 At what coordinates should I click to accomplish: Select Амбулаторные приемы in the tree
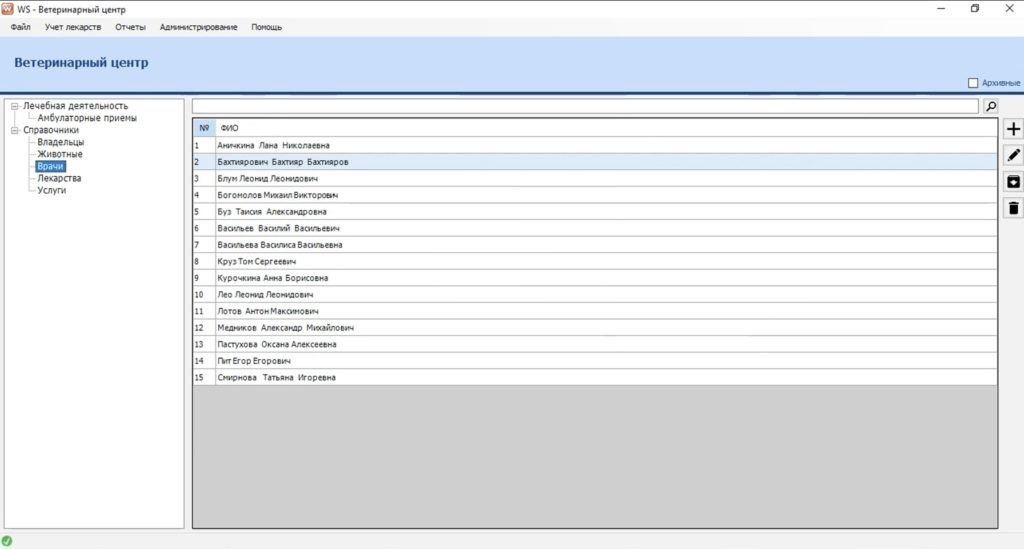(87, 118)
